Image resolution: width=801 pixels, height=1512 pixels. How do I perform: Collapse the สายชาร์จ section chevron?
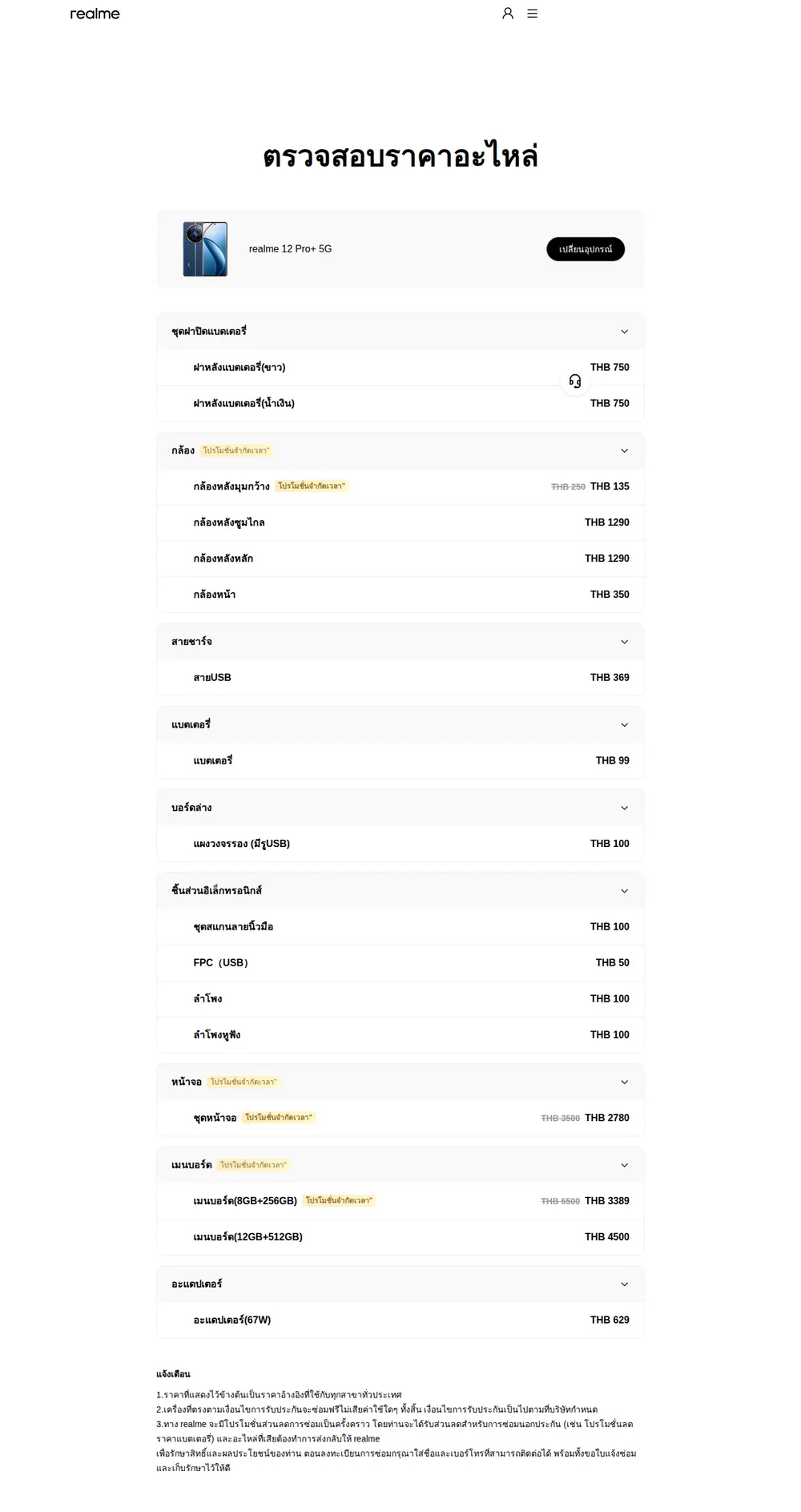(x=625, y=642)
